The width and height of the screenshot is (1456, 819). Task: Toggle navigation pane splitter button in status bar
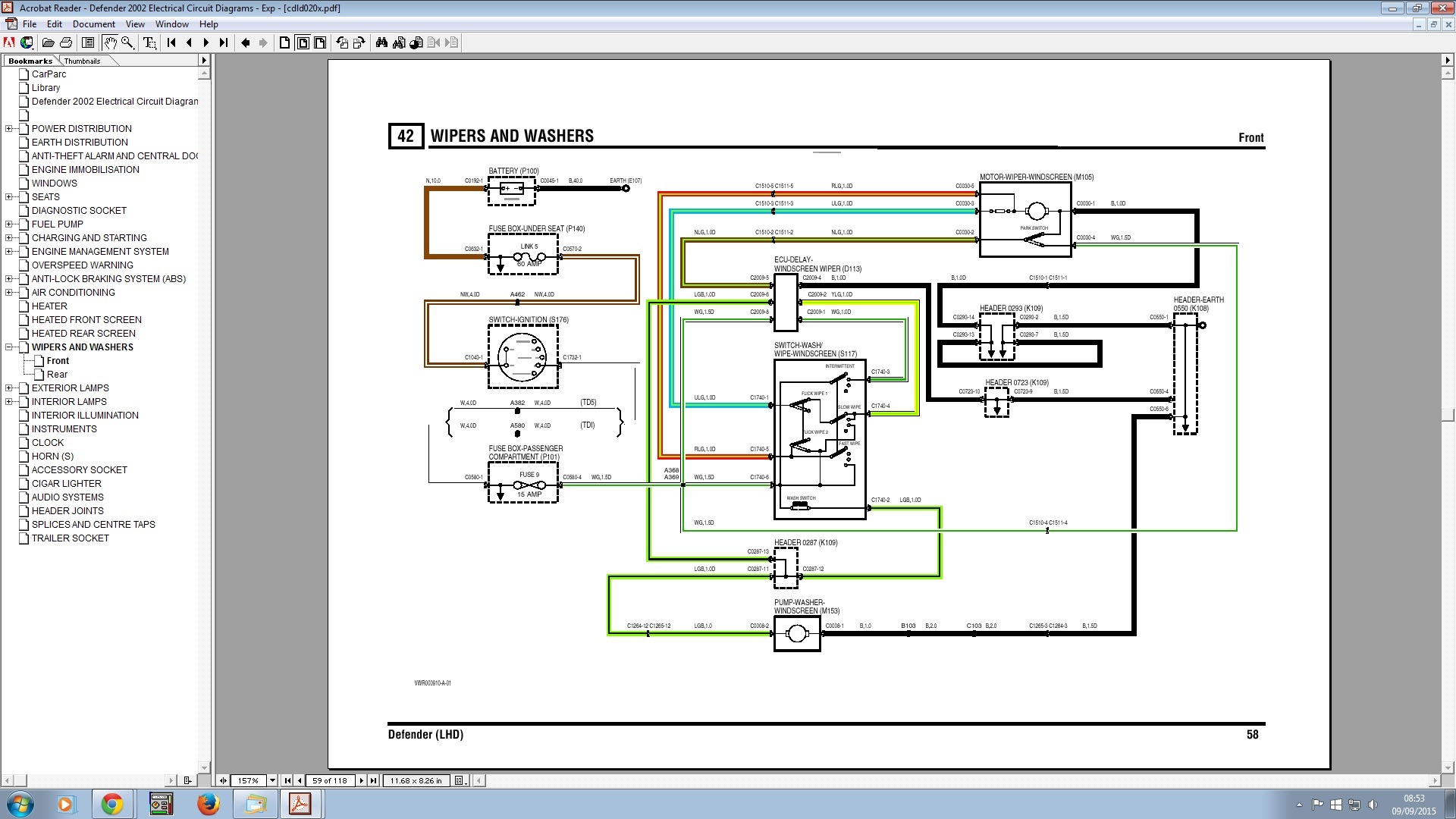click(x=223, y=780)
